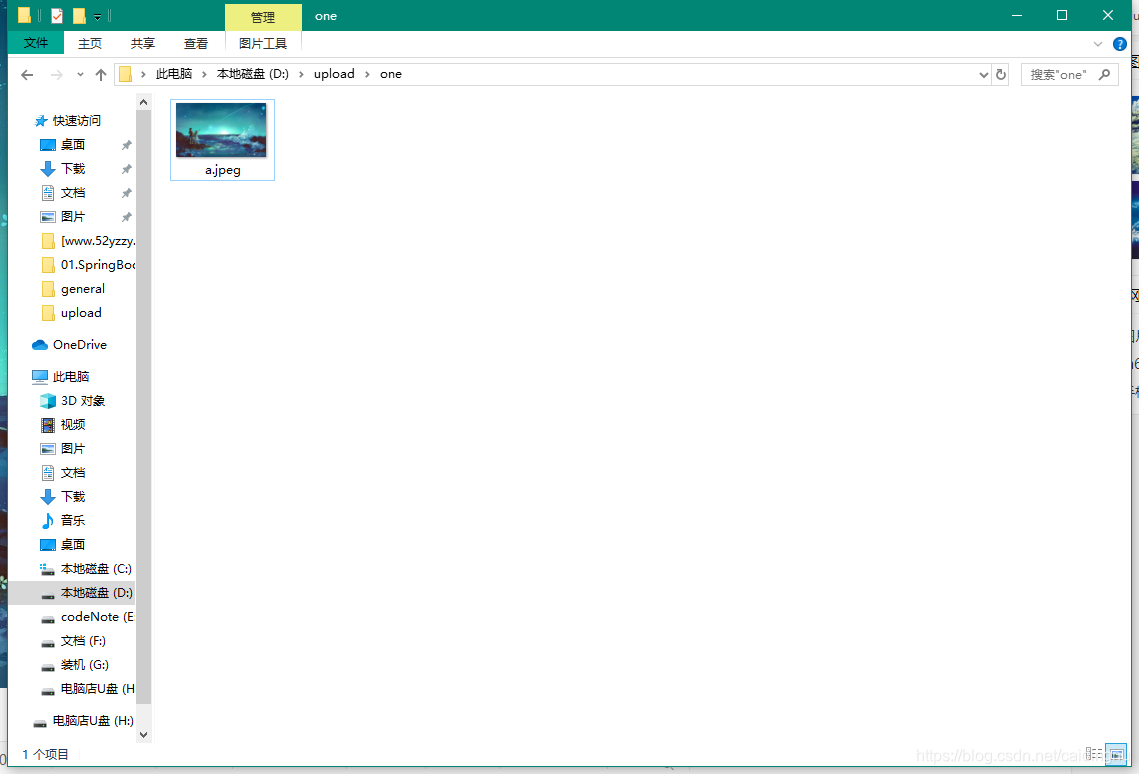Image resolution: width=1139 pixels, height=774 pixels.
Task: Click the search magnifier in the search box
Action: (1103, 74)
